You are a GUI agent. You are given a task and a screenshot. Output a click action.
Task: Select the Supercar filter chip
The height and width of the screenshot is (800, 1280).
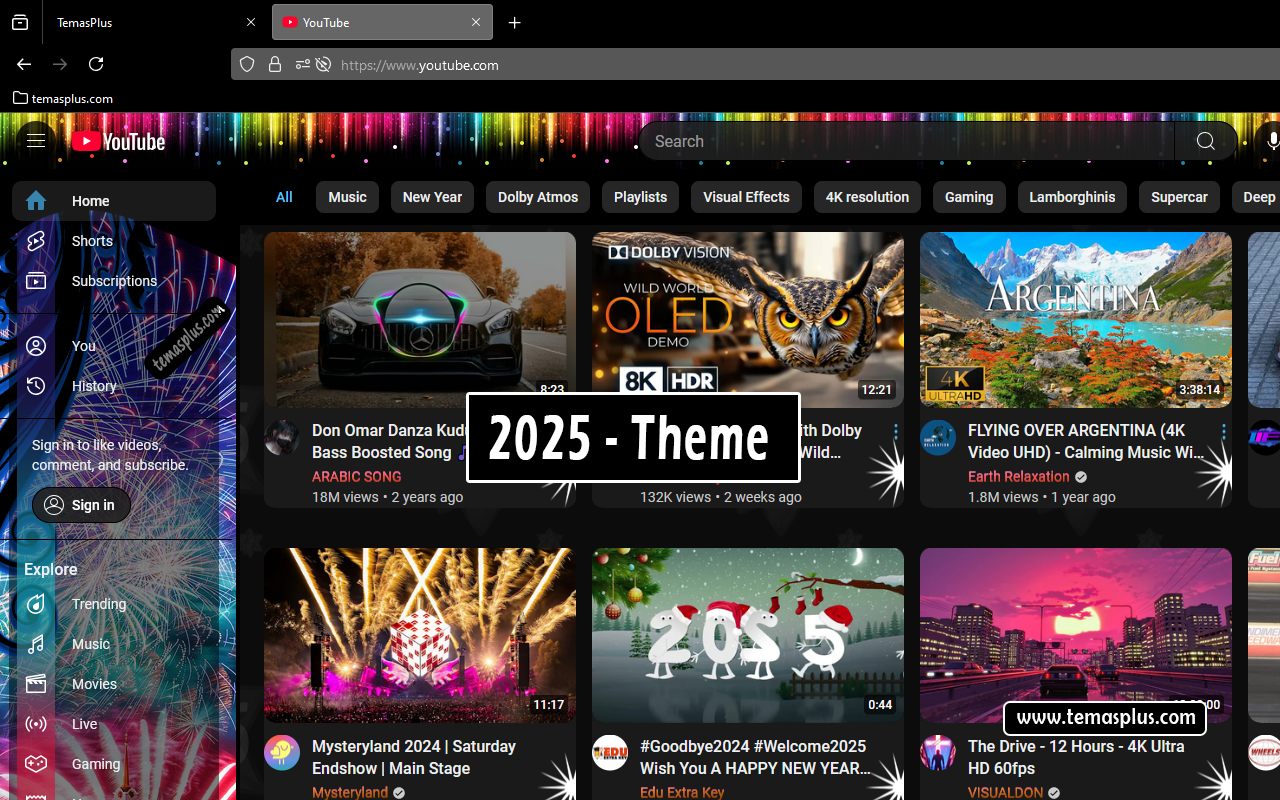(x=1179, y=197)
